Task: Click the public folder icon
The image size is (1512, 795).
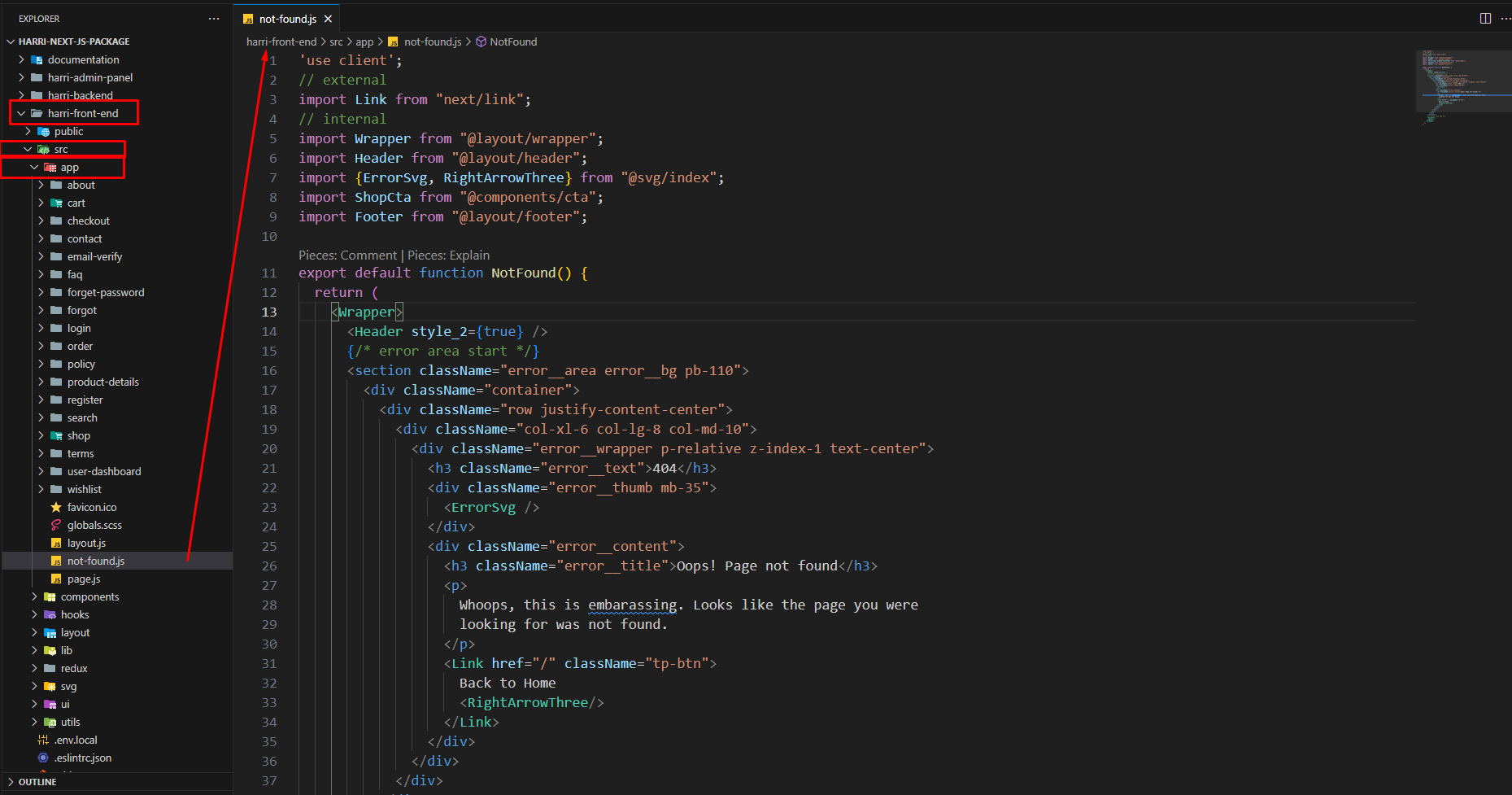Action: [x=43, y=131]
